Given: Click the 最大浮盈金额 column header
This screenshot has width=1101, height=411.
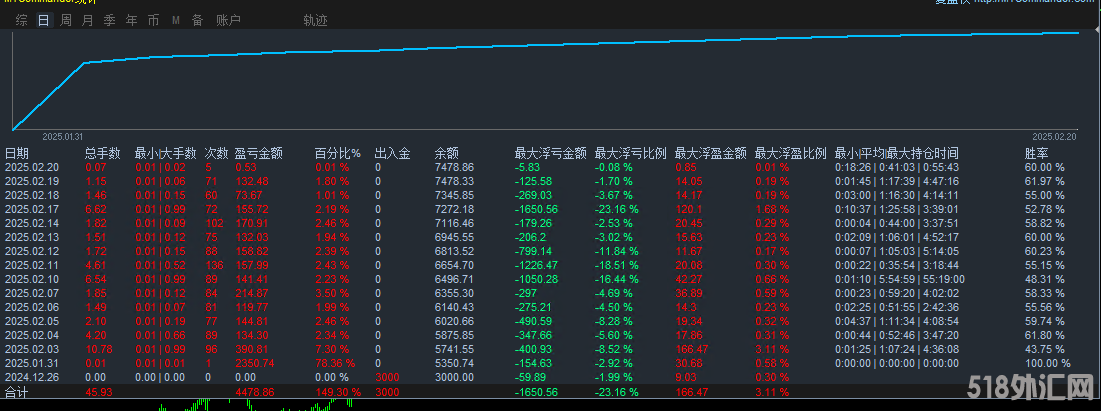Looking at the screenshot, I should [710, 153].
